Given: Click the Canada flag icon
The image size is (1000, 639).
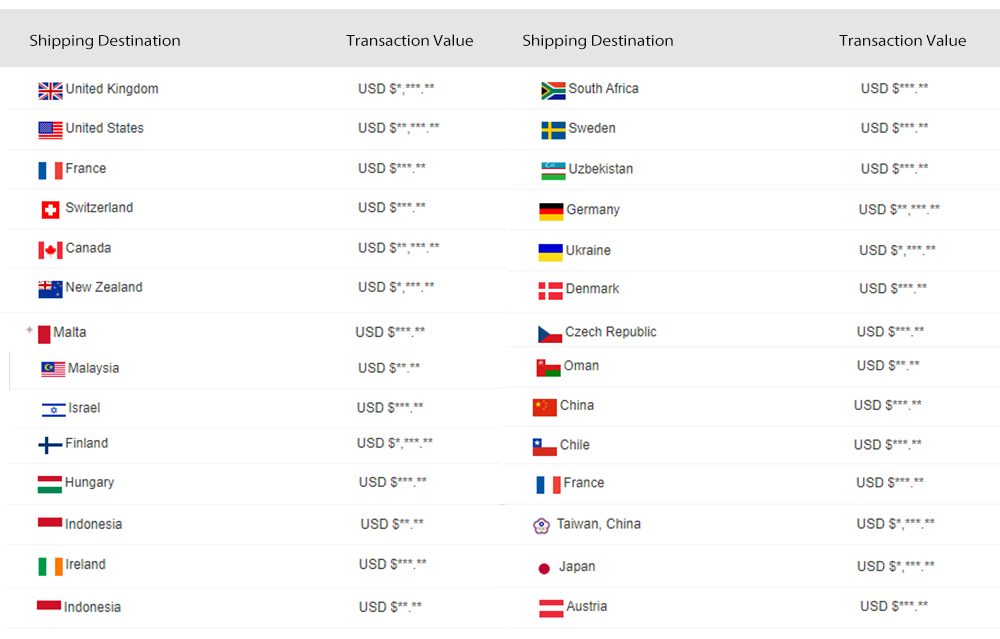Looking at the screenshot, I should point(50,250).
